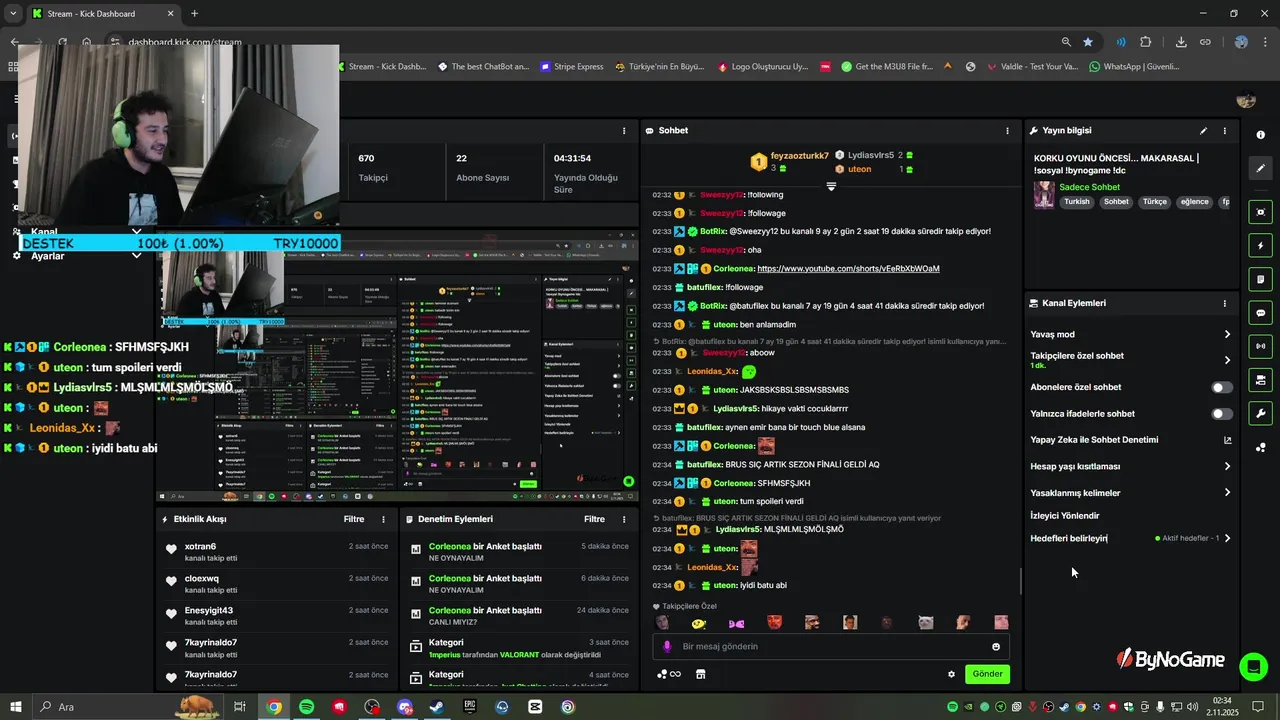
Task: Open the info icon in right sidebar
Action: pos(1260,135)
